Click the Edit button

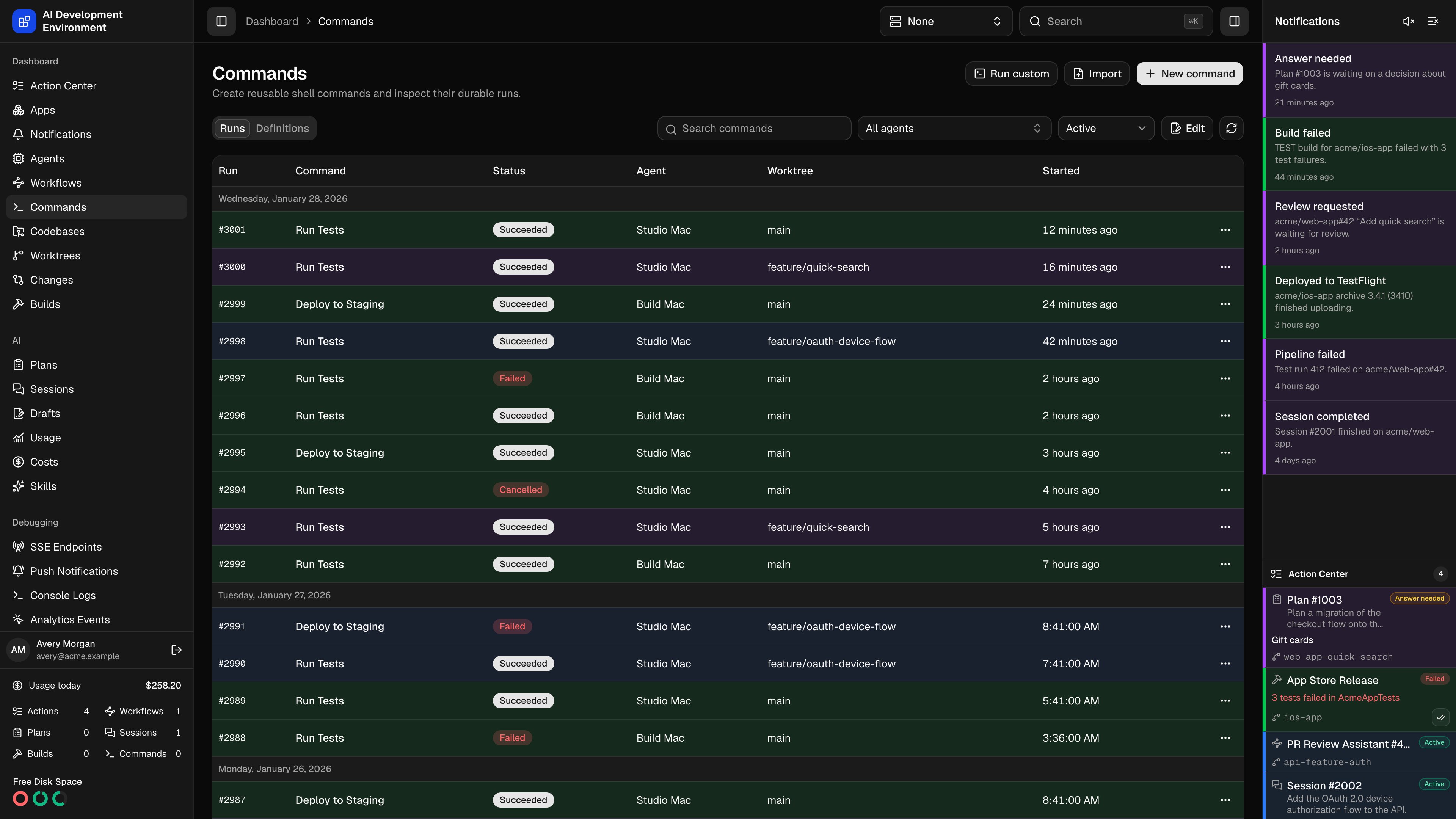[1186, 128]
